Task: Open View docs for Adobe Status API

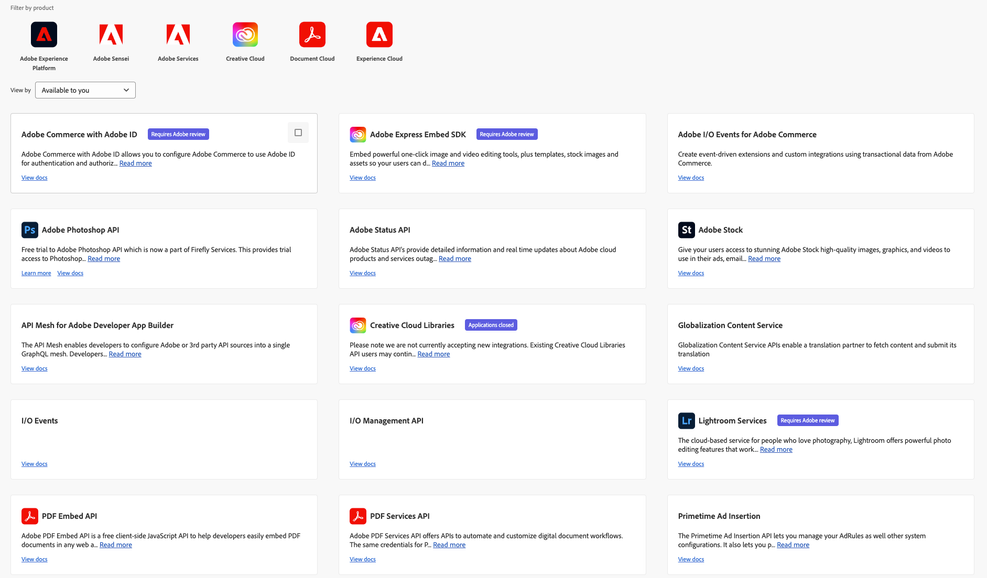Action: point(363,273)
